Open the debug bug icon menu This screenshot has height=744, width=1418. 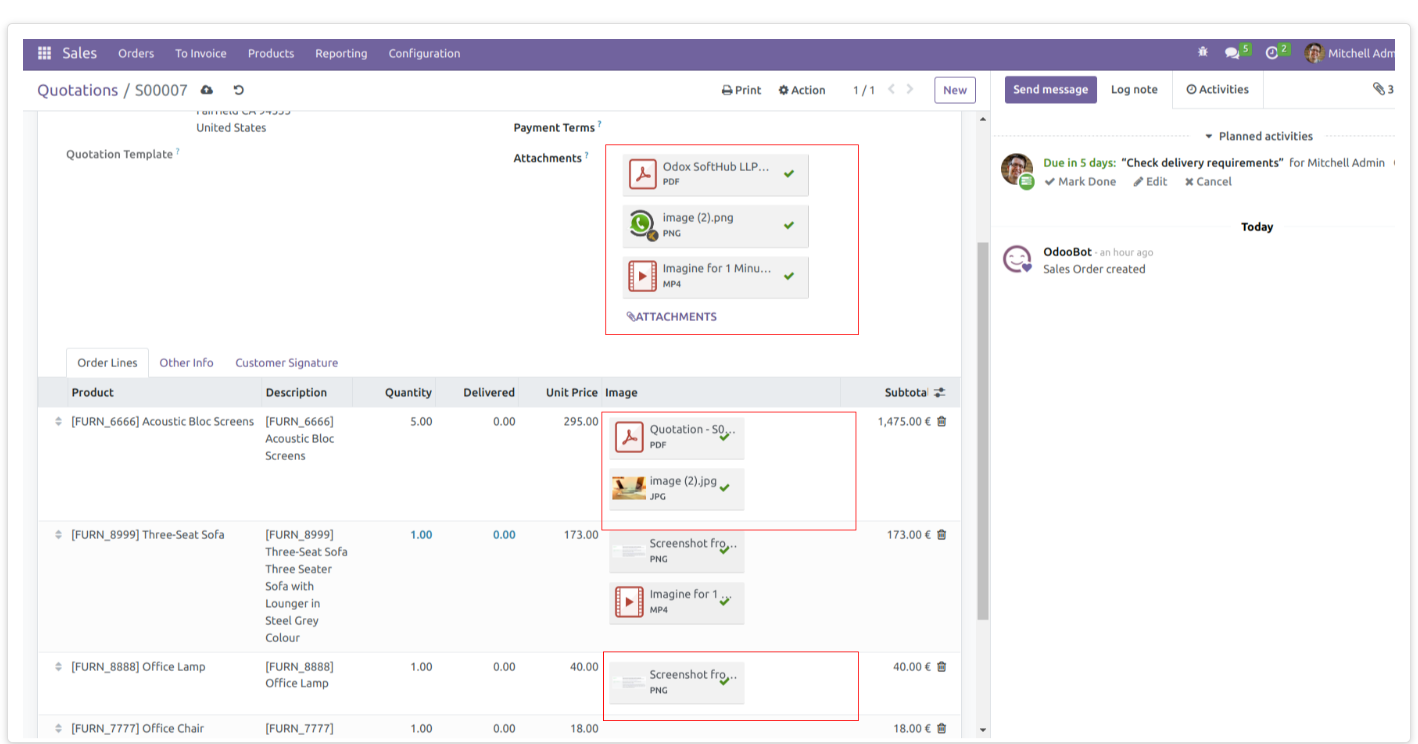click(1202, 52)
